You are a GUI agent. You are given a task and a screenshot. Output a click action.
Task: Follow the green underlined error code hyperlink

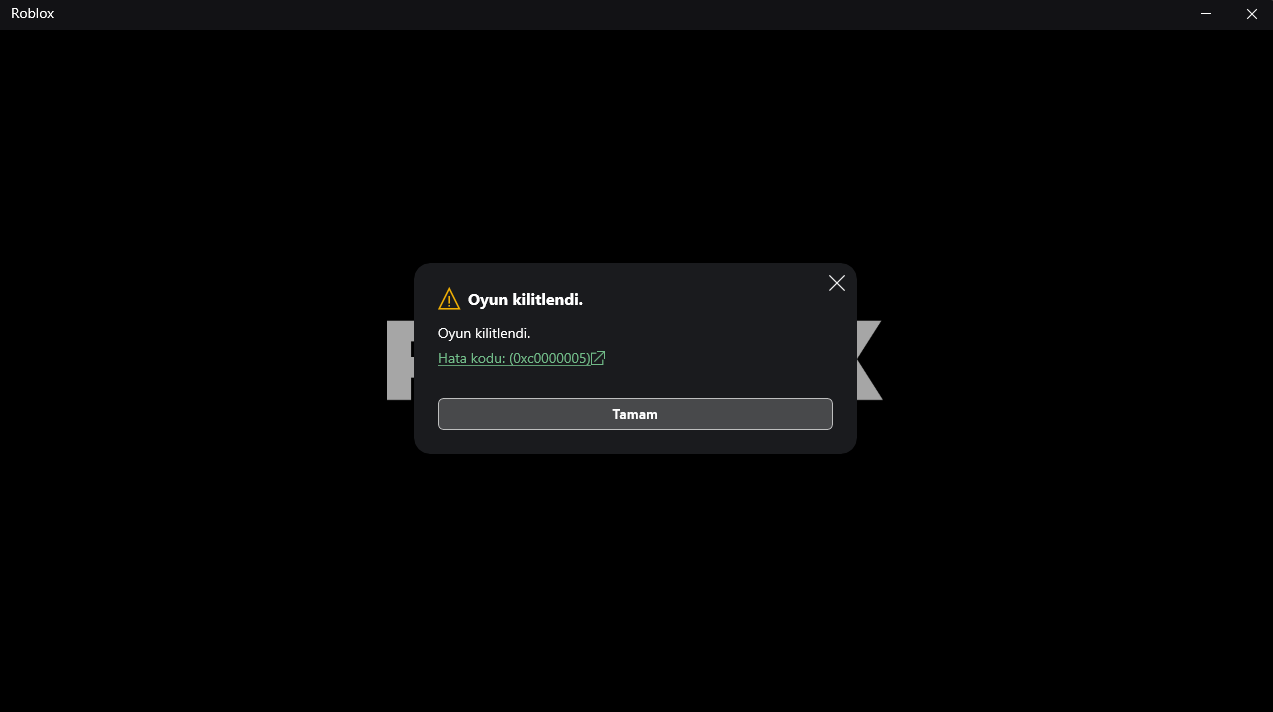521,358
